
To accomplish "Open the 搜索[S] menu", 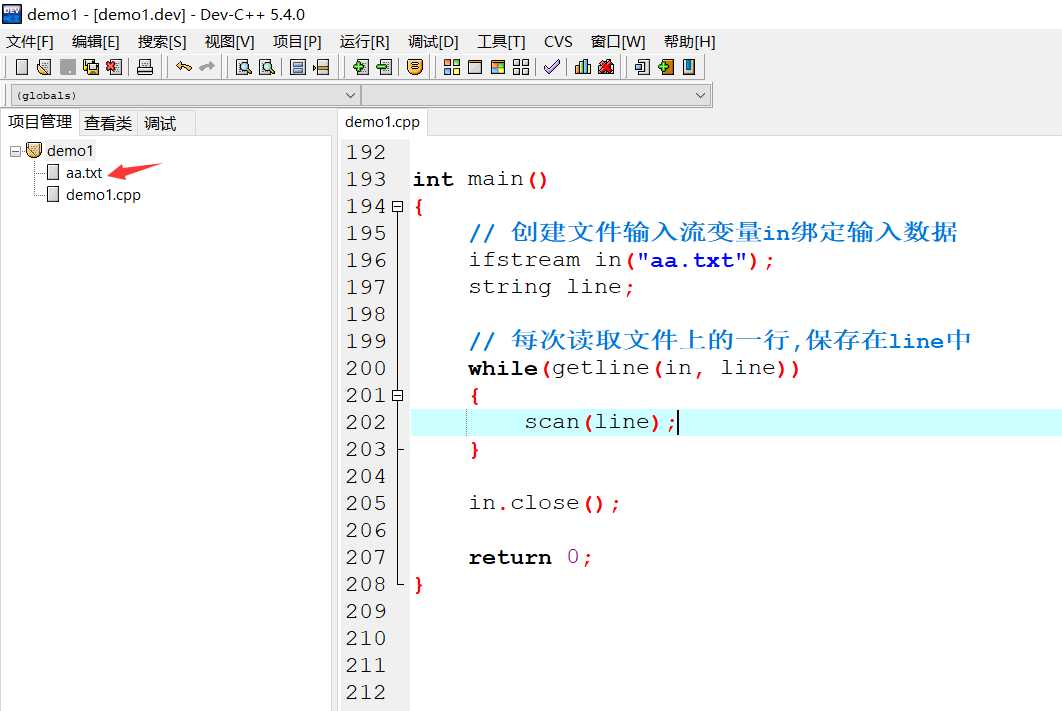I will [162, 42].
